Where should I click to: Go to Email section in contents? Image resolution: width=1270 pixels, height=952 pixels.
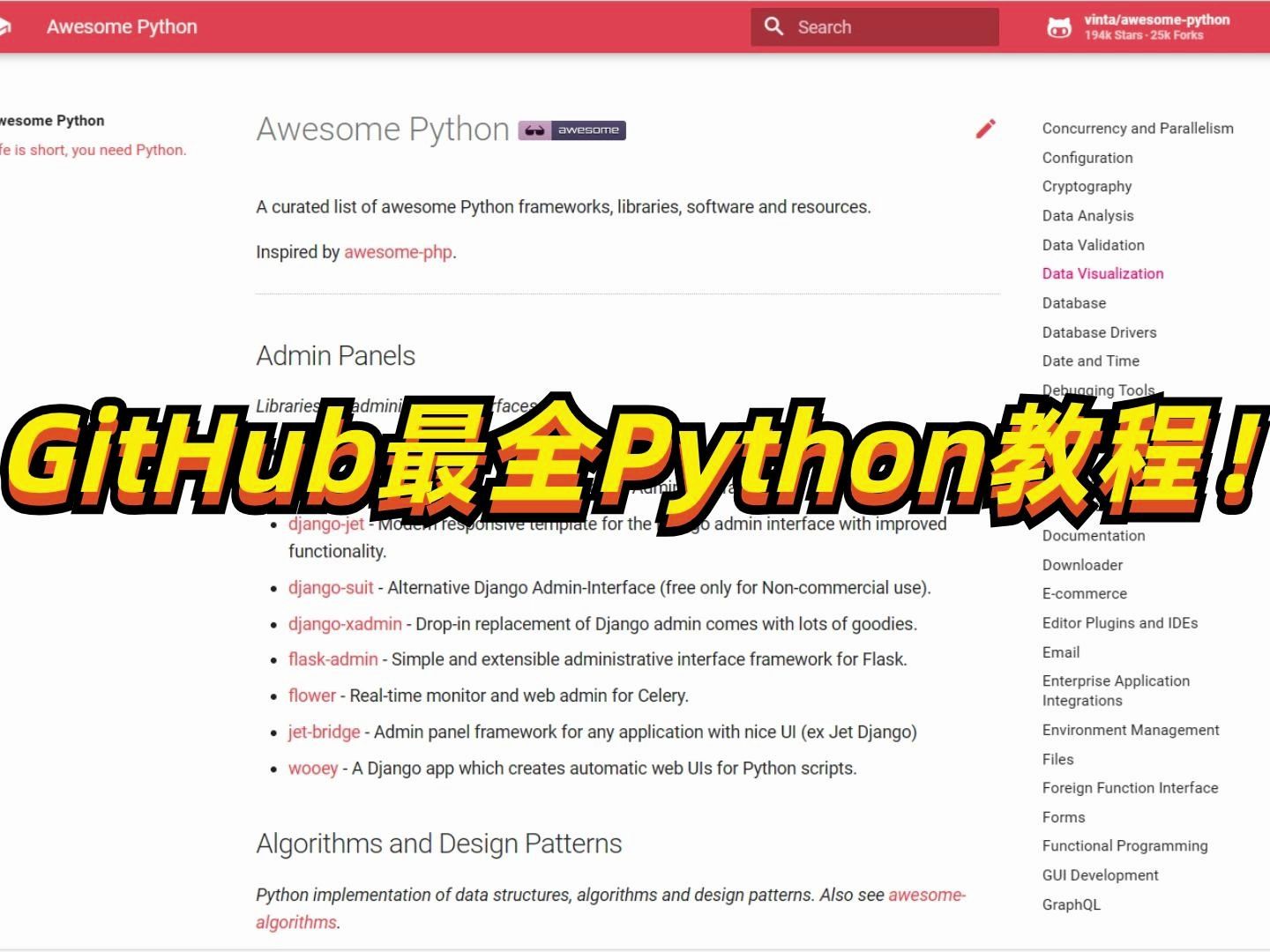click(1061, 652)
